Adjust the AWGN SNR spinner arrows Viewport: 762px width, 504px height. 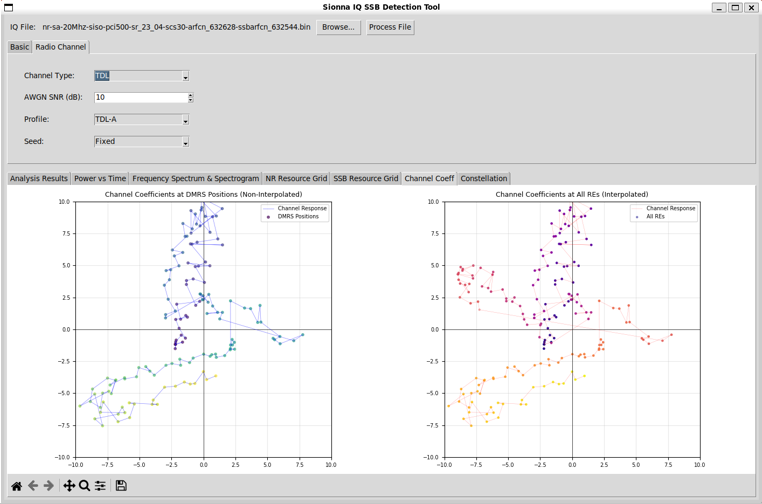(x=190, y=98)
